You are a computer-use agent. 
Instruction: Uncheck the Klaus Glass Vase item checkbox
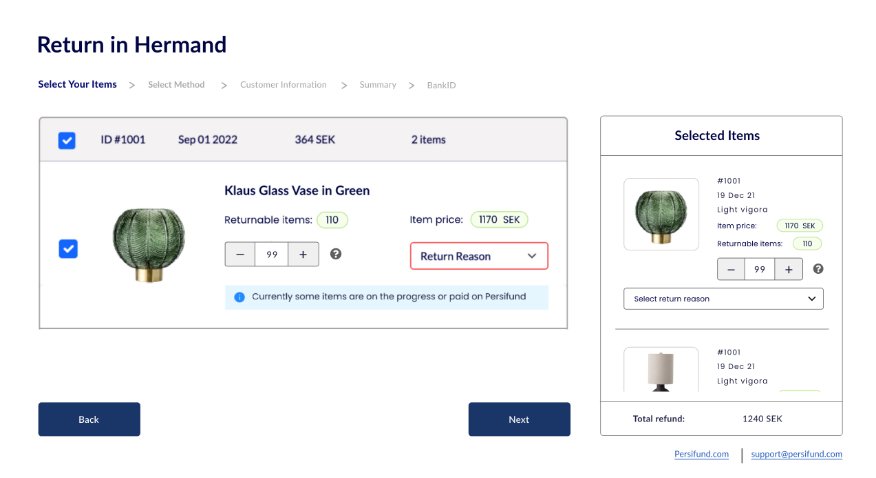pos(68,249)
